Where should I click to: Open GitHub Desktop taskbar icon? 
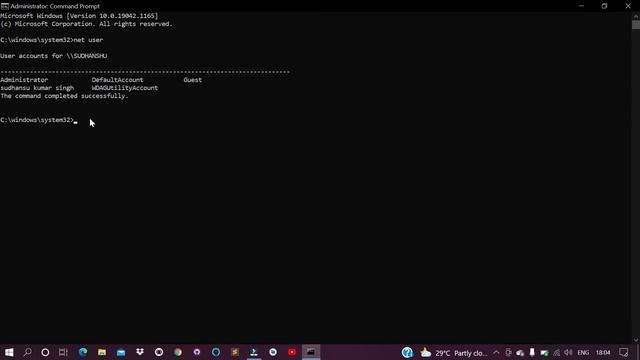click(197, 352)
